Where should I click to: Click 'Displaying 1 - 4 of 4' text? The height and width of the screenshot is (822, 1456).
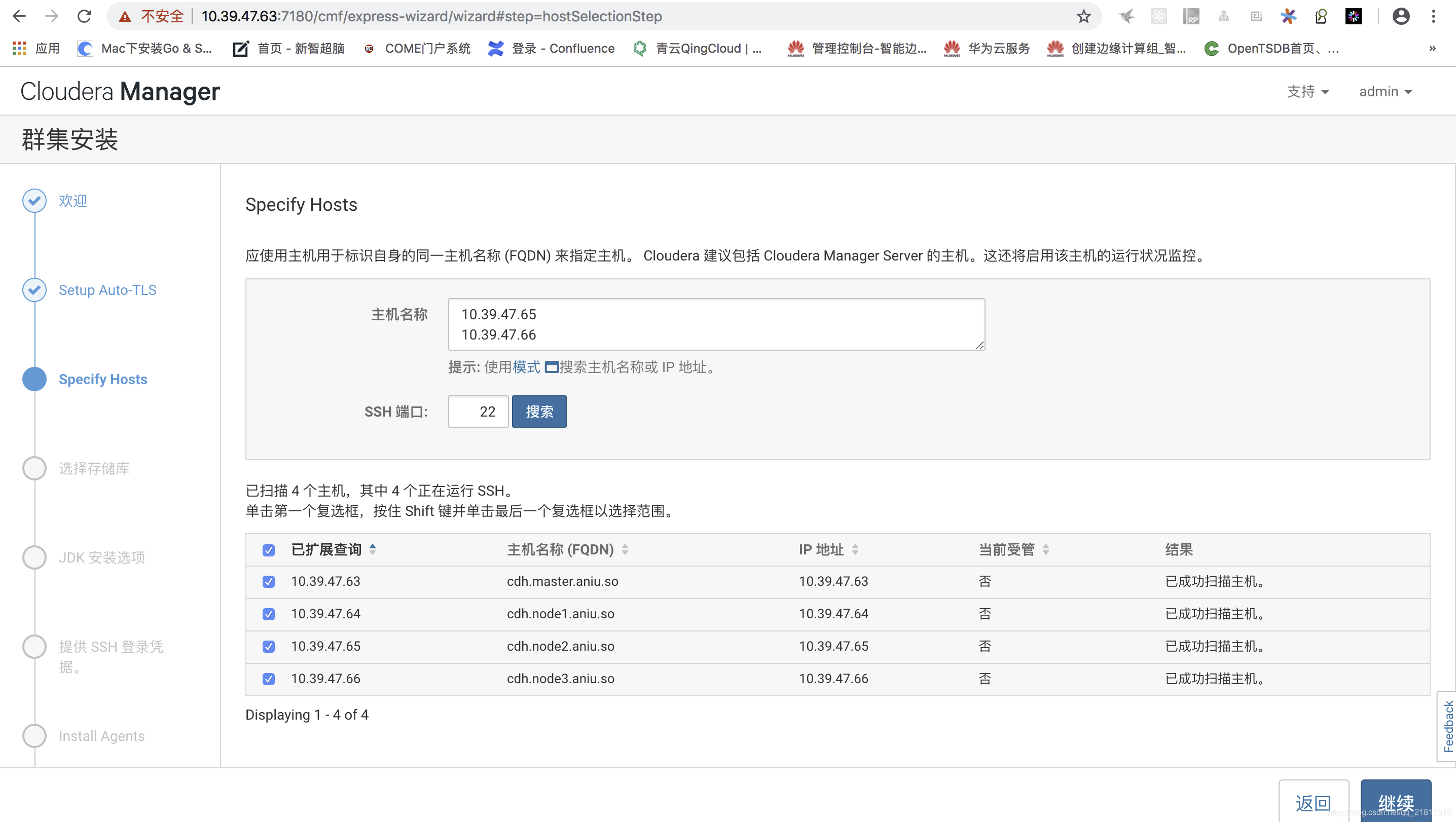pos(307,715)
